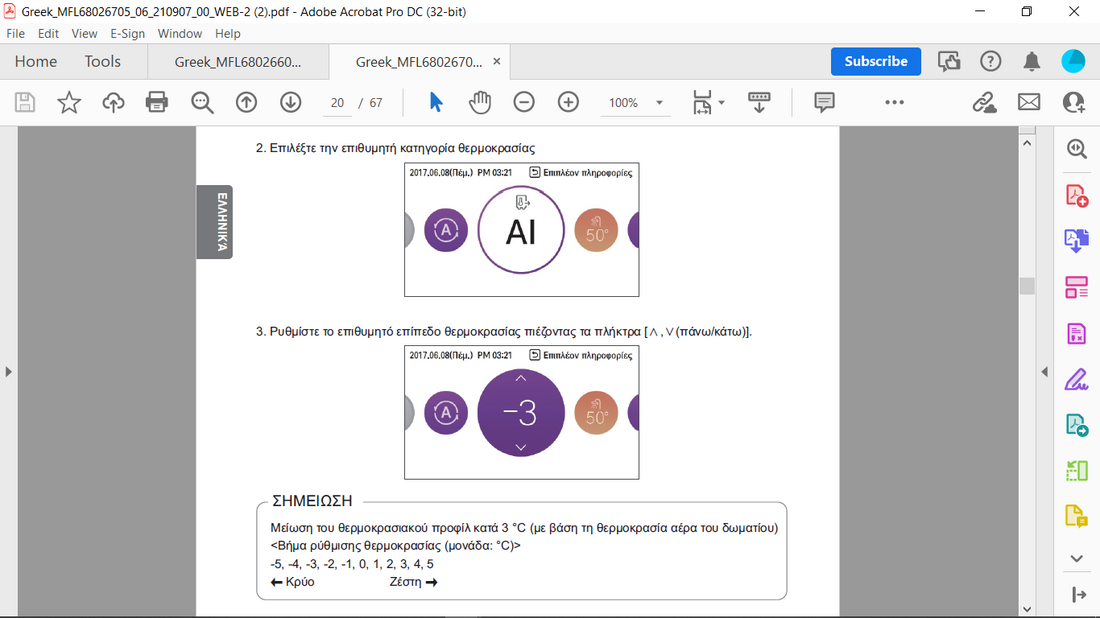Viewport: 1100px width, 618px height.
Task: Open the 100% zoom level dropdown
Action: 659,103
